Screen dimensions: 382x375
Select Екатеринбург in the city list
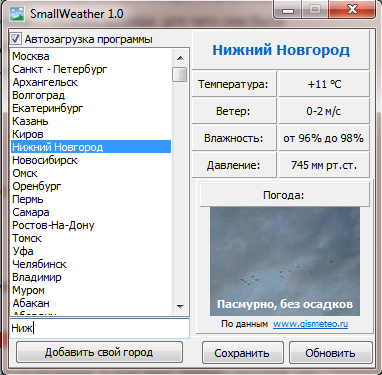91,108
